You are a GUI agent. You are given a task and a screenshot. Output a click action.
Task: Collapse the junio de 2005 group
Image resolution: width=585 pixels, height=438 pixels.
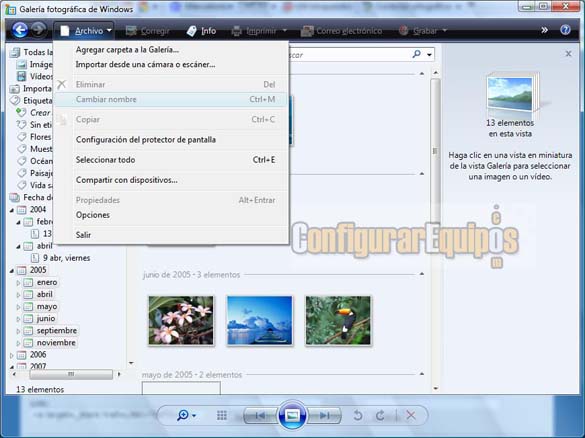(422, 274)
